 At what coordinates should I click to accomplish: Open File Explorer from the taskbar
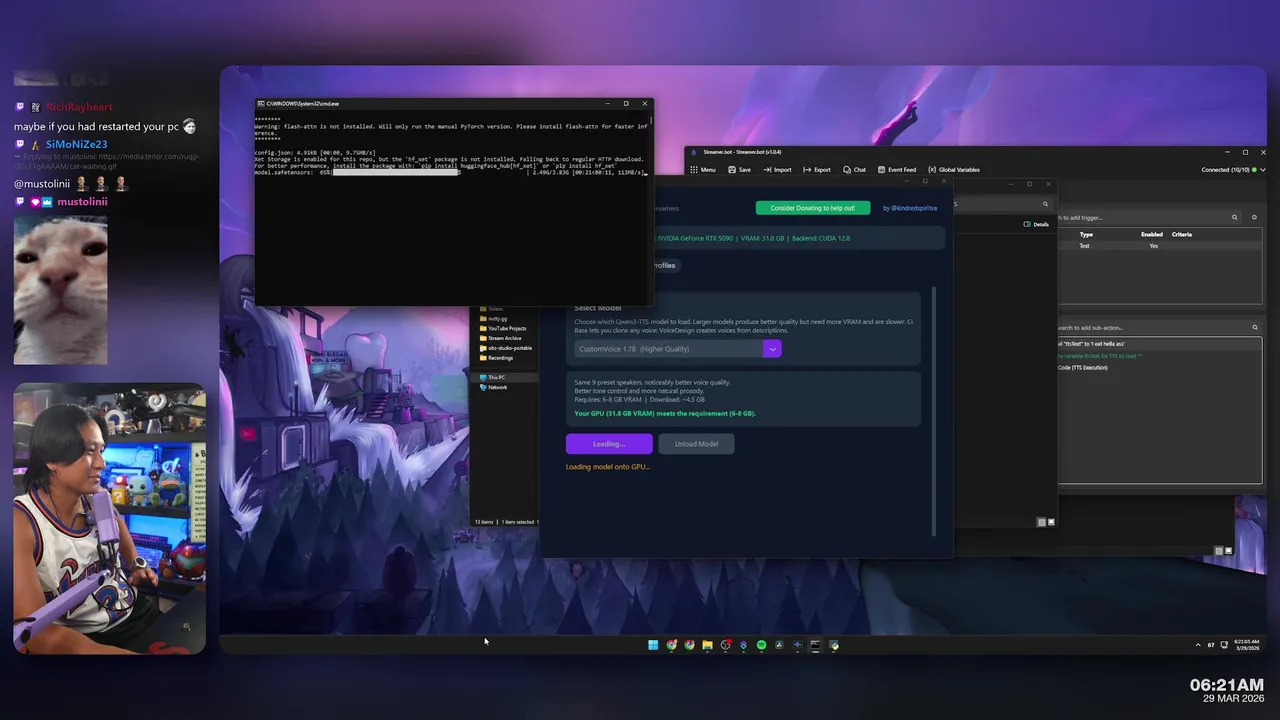click(x=707, y=645)
